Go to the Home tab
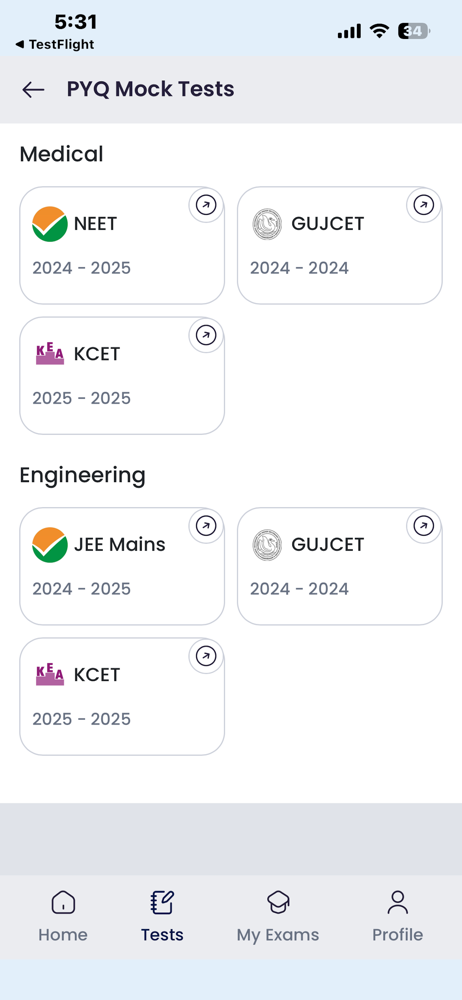The width and height of the screenshot is (462, 1000). tap(63, 917)
